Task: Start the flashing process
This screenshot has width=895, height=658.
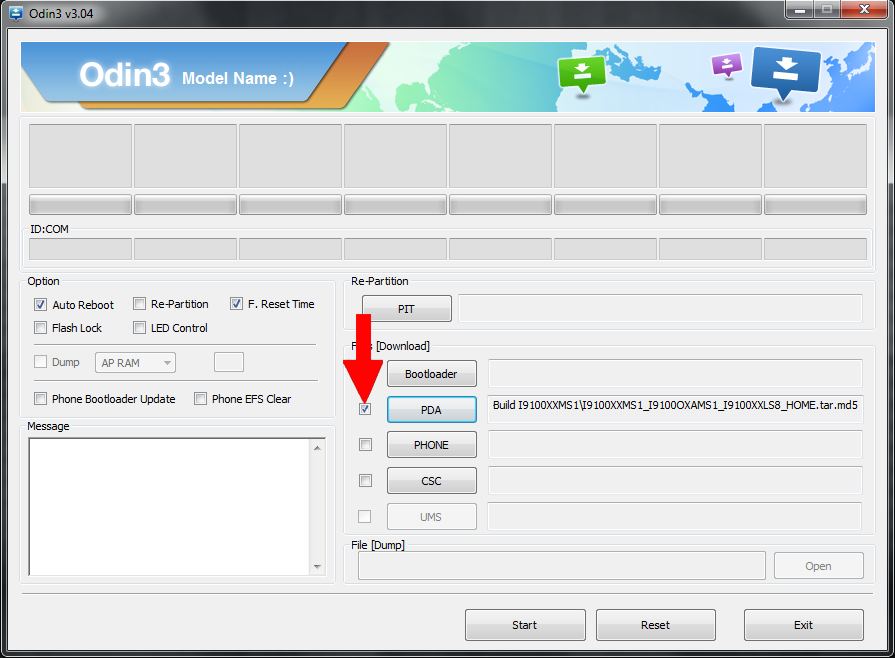Action: [x=525, y=625]
